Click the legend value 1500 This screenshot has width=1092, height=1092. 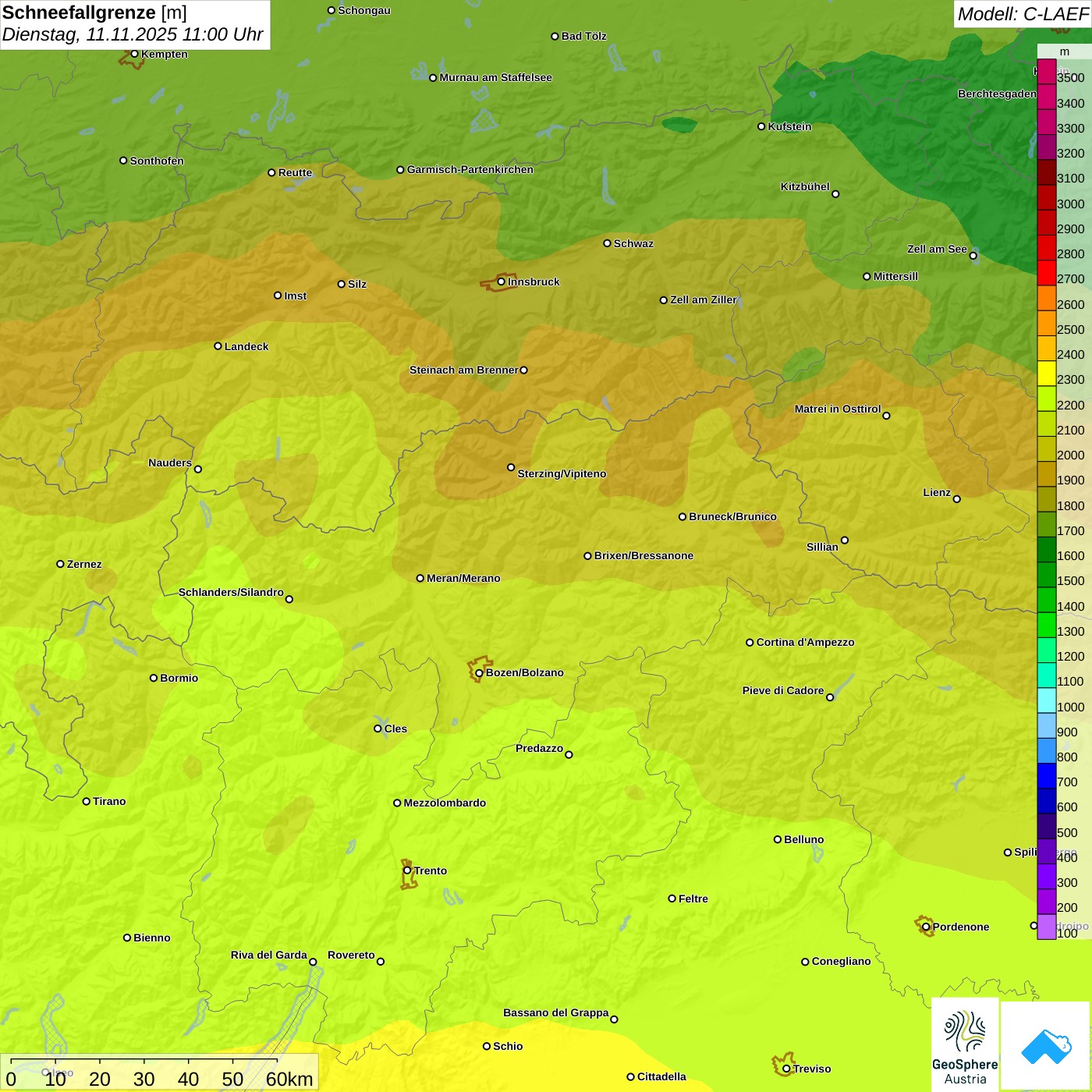[x=1071, y=580]
